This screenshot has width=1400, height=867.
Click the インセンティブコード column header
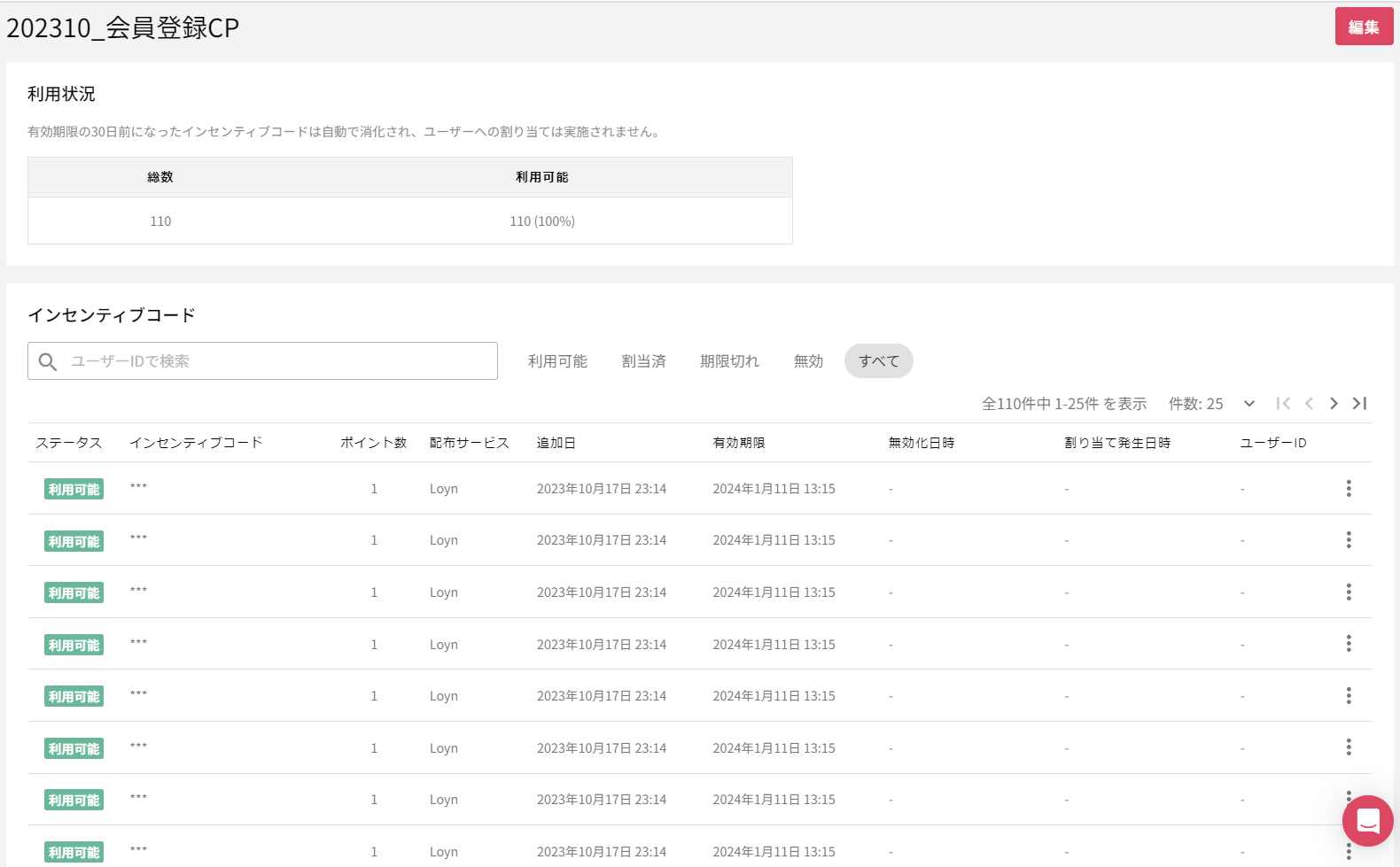(x=196, y=443)
